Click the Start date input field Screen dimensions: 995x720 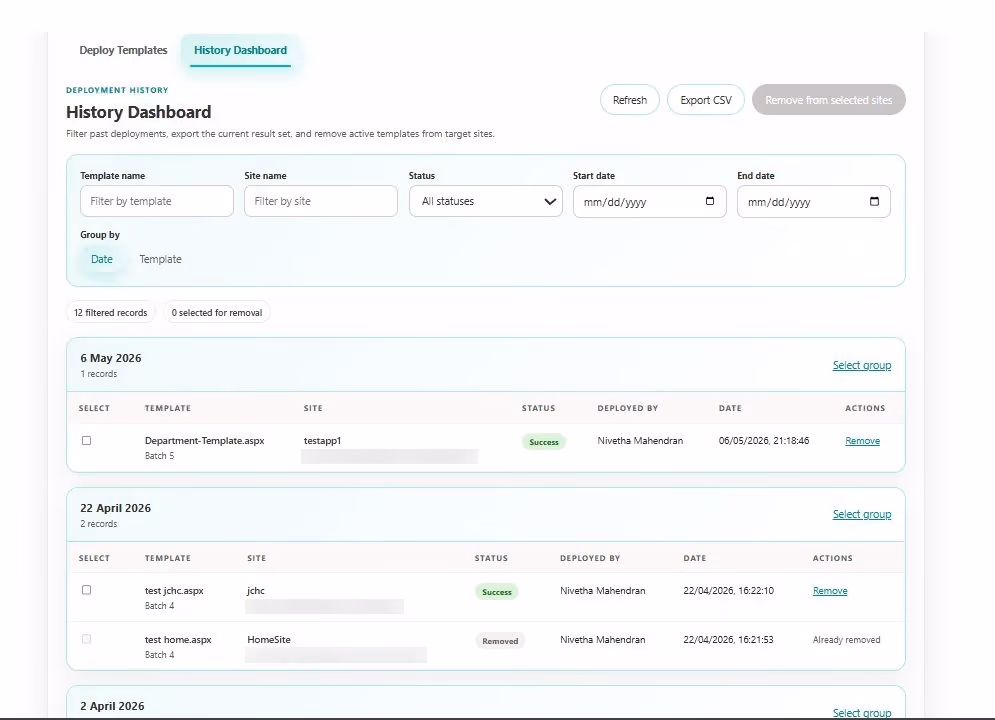point(649,202)
